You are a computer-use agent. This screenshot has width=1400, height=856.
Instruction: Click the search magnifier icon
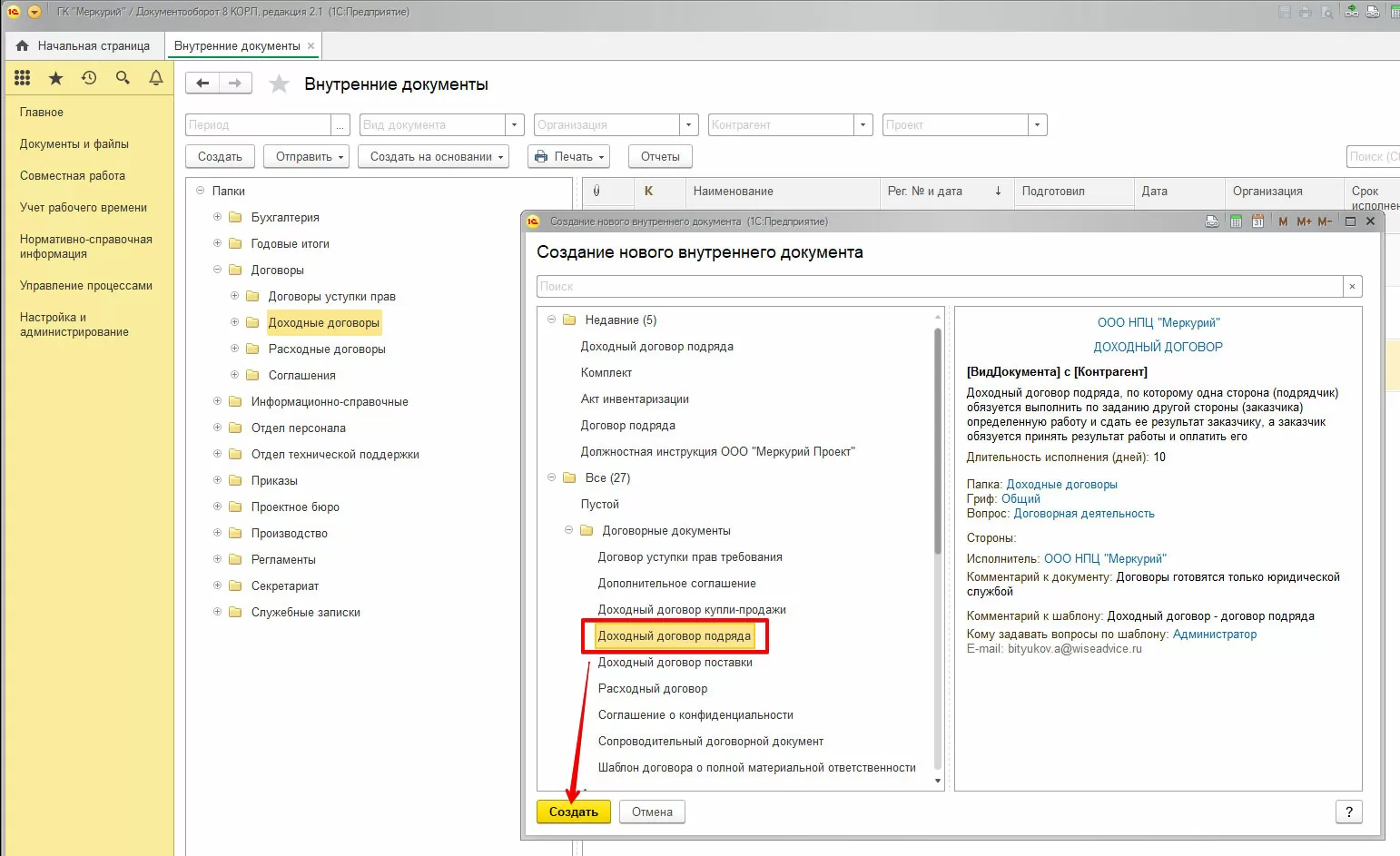tap(123, 78)
